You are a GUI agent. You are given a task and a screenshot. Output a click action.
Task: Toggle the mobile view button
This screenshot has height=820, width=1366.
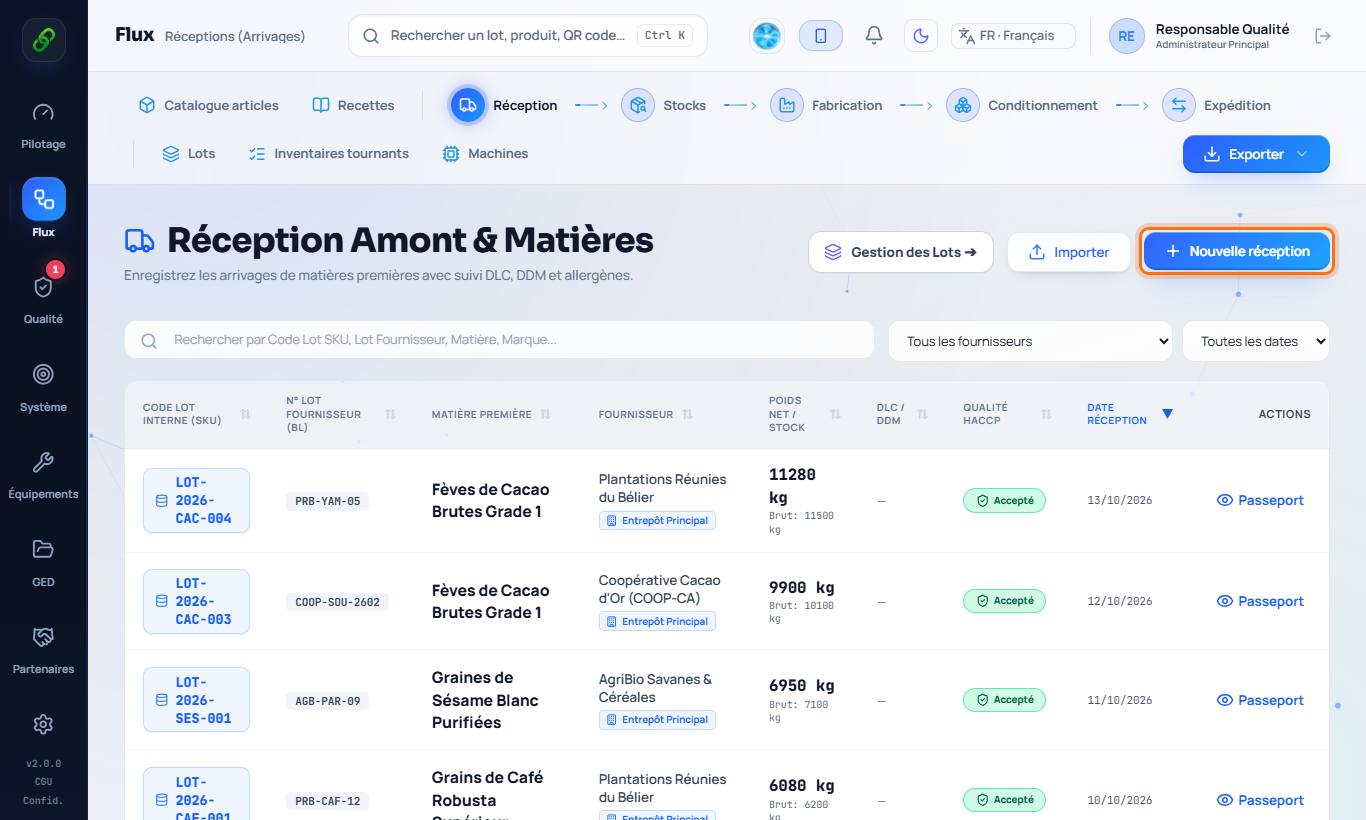821,36
